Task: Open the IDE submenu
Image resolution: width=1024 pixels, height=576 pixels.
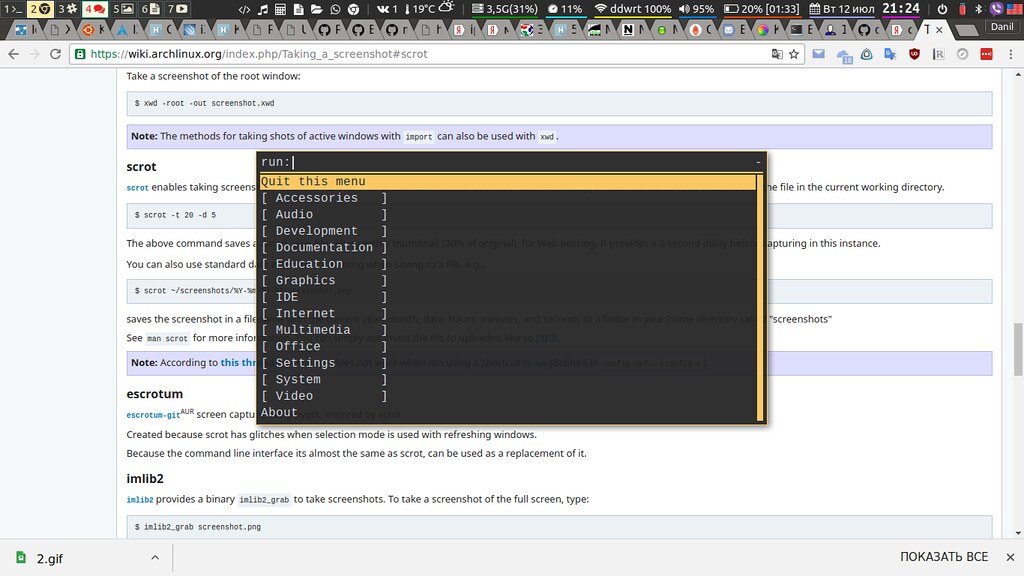Action: [x=324, y=296]
